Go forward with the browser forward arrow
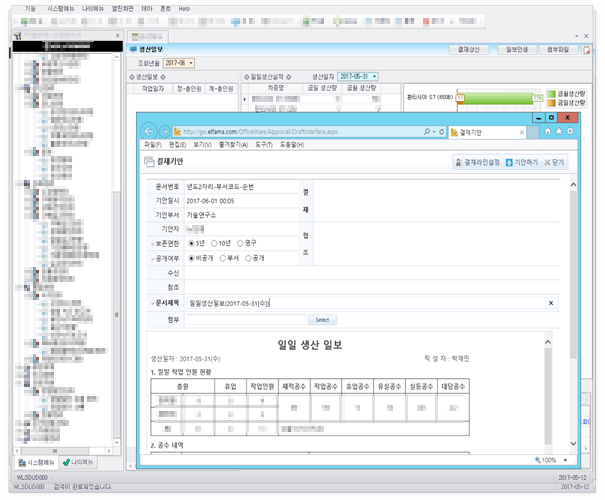 [165, 132]
